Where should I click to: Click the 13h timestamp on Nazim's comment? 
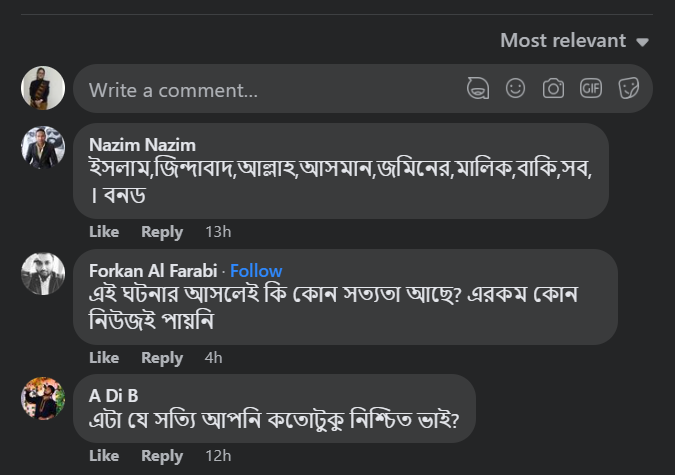click(218, 232)
